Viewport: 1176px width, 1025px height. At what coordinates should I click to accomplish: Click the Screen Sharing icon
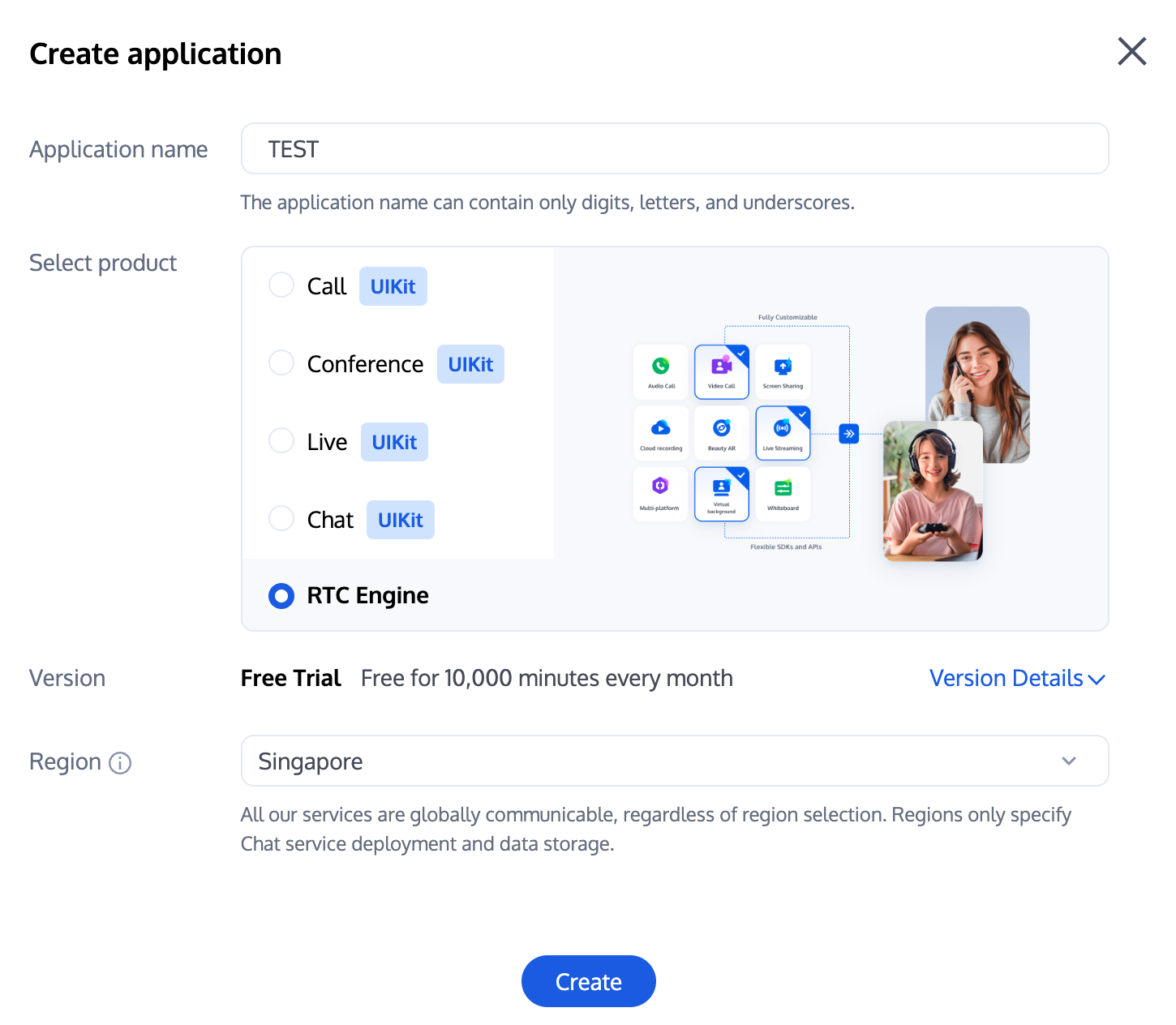tap(783, 367)
